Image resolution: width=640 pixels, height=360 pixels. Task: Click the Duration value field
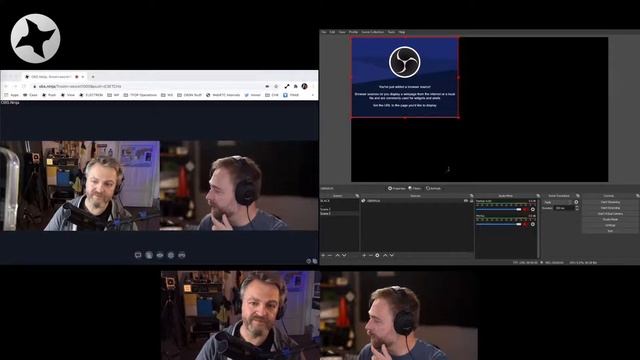click(564, 208)
